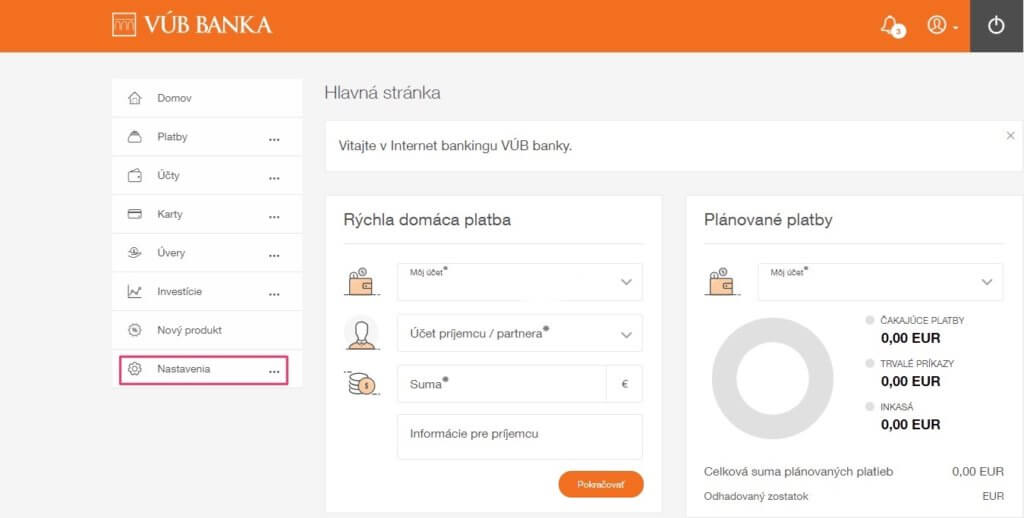Open Môj účet dropdown in Rýchla platba
The width and height of the screenshot is (1024, 518).
(520, 282)
